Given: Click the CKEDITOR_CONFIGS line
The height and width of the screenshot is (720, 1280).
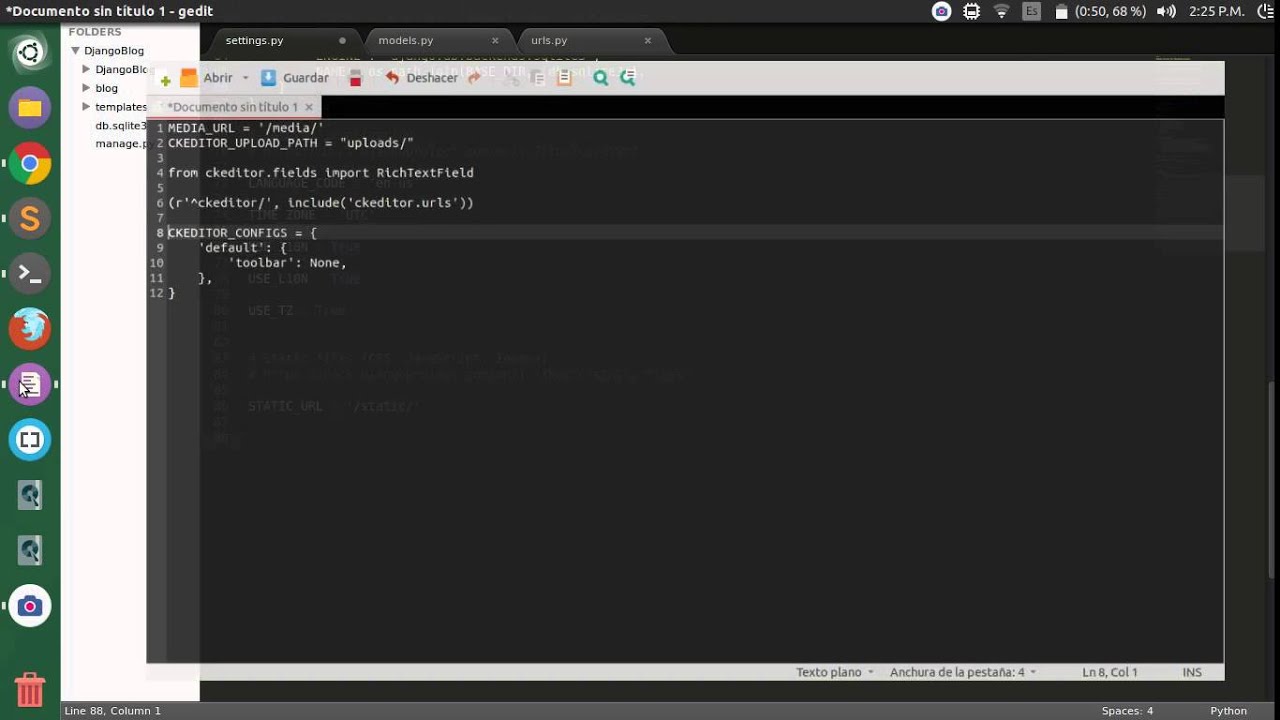Looking at the screenshot, I should point(242,233).
